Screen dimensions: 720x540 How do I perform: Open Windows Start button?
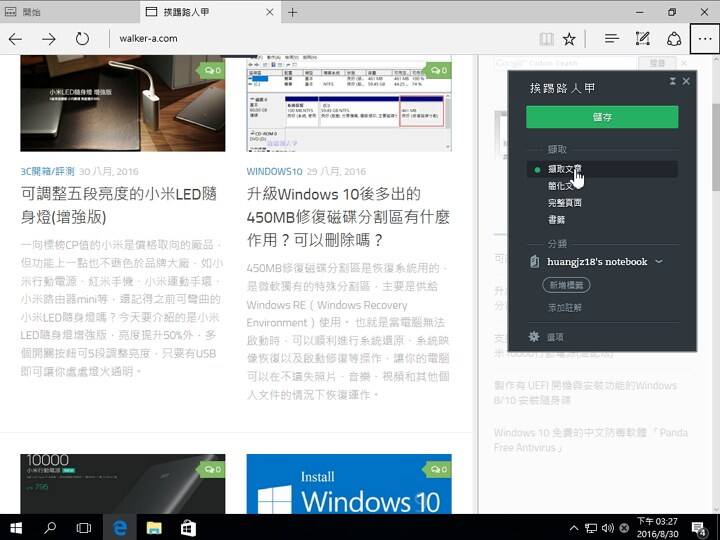click(16, 528)
